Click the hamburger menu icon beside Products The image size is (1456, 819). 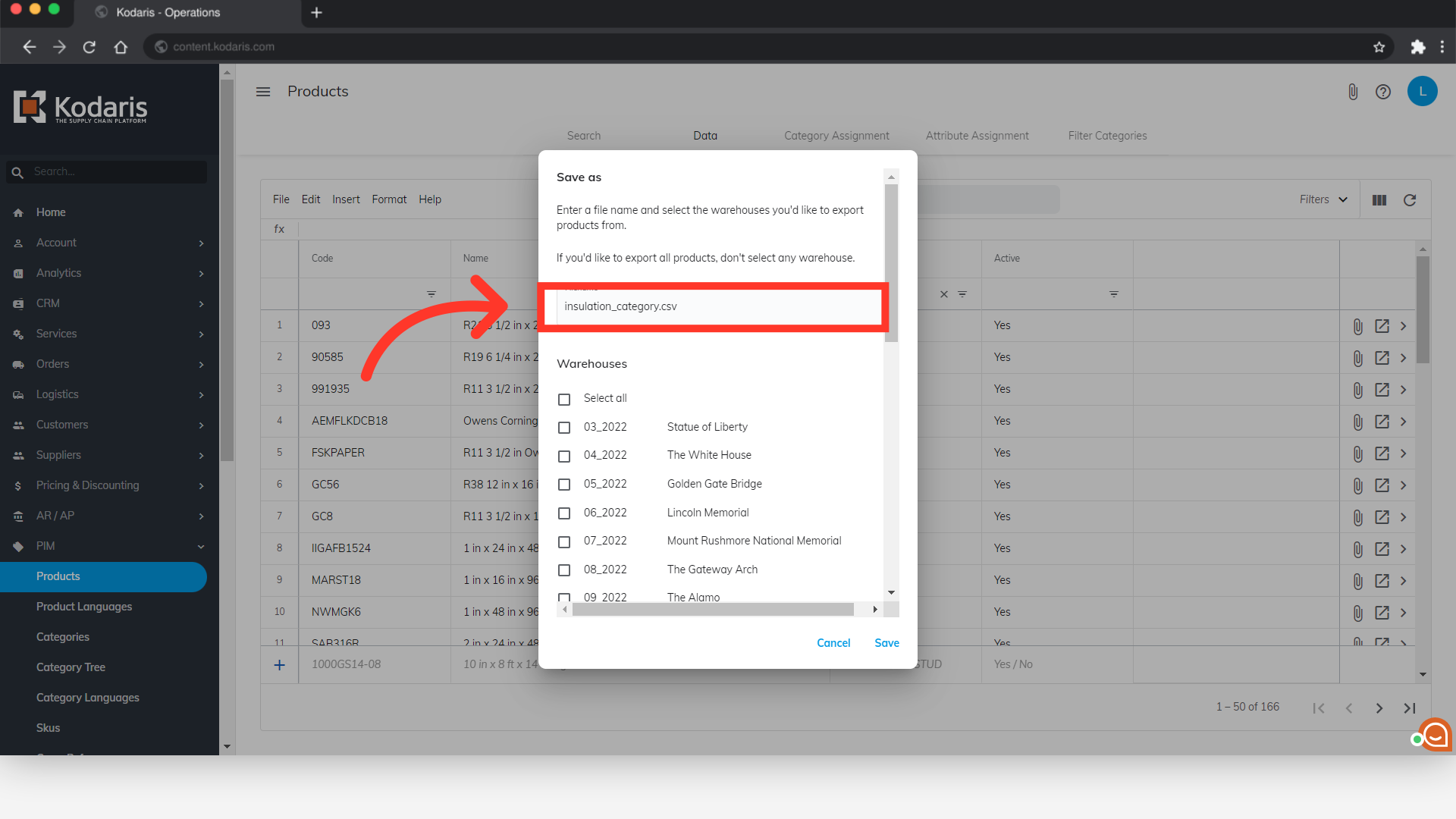263,92
